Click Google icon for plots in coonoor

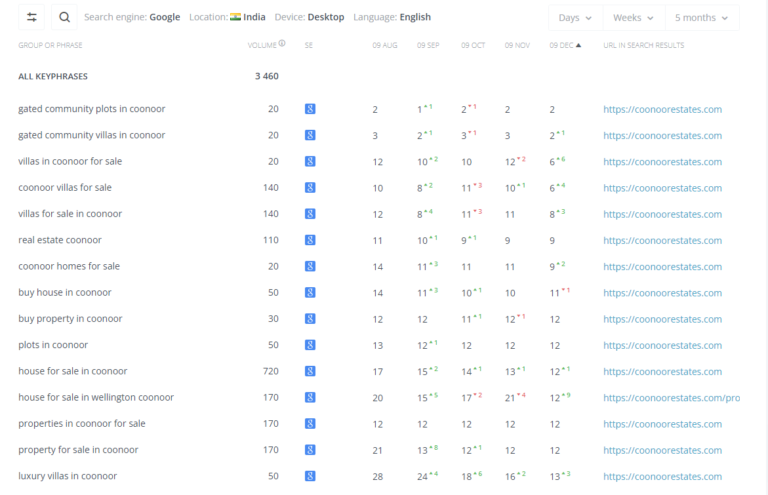coord(310,345)
